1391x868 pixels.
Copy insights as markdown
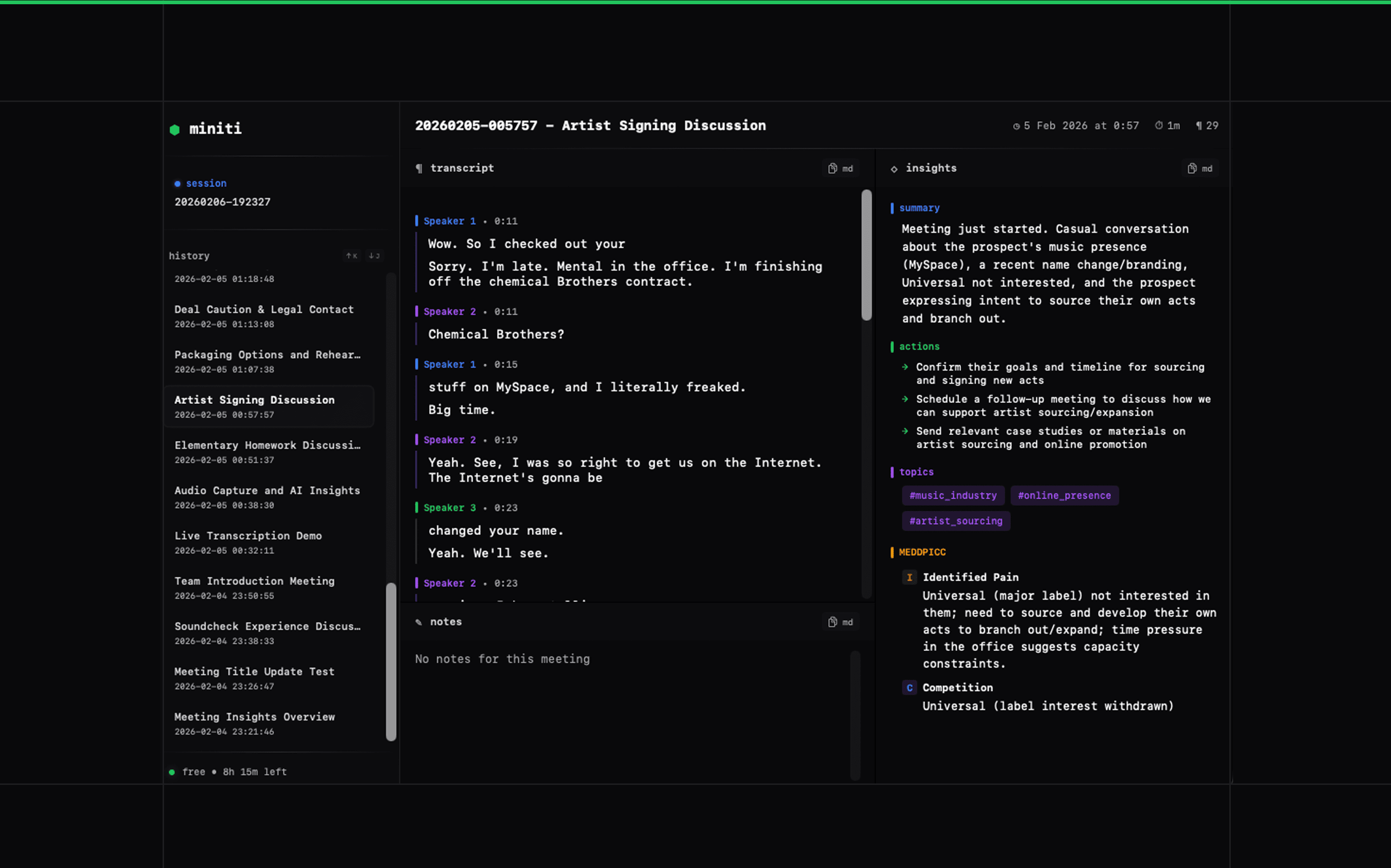point(1200,168)
